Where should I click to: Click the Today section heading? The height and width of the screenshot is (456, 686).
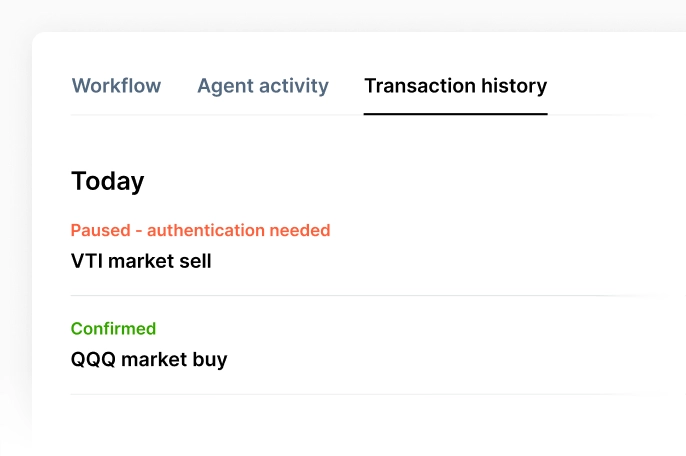pos(107,181)
